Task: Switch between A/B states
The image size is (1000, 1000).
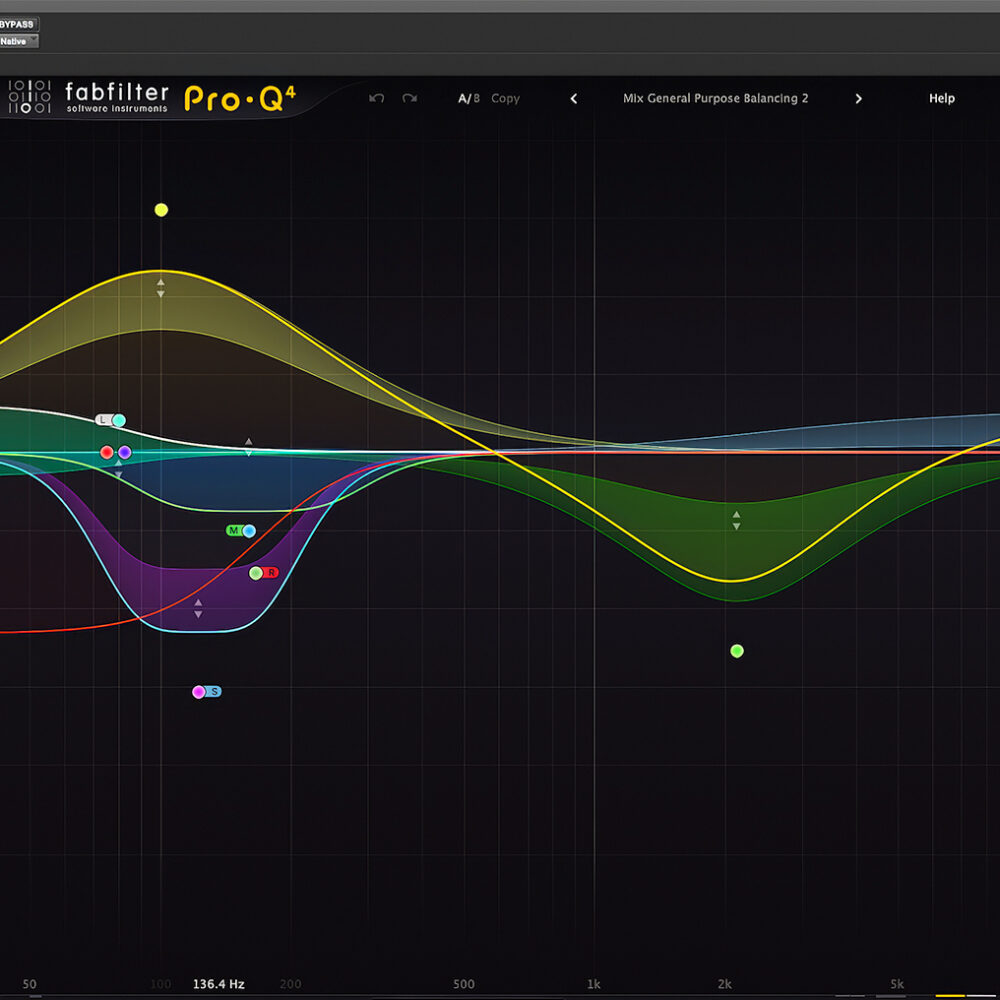Action: coord(469,98)
